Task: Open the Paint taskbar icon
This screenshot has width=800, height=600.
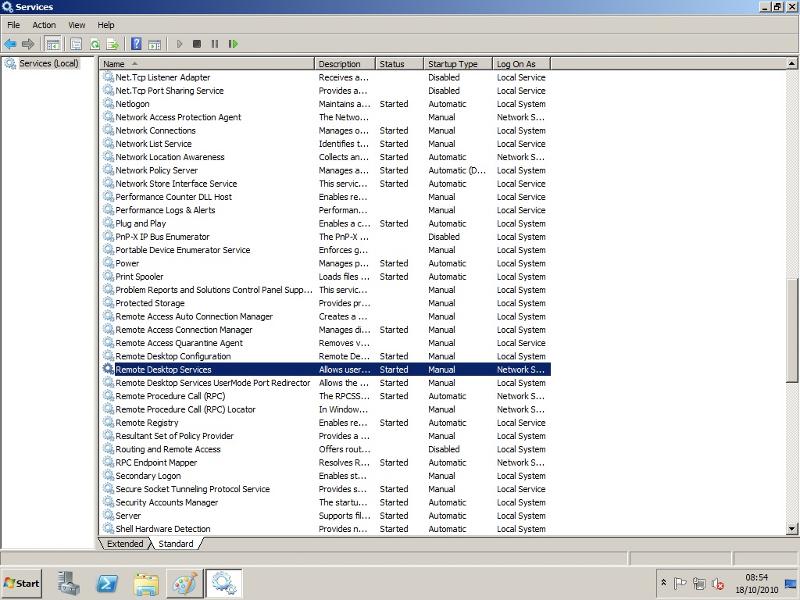Action: click(184, 583)
